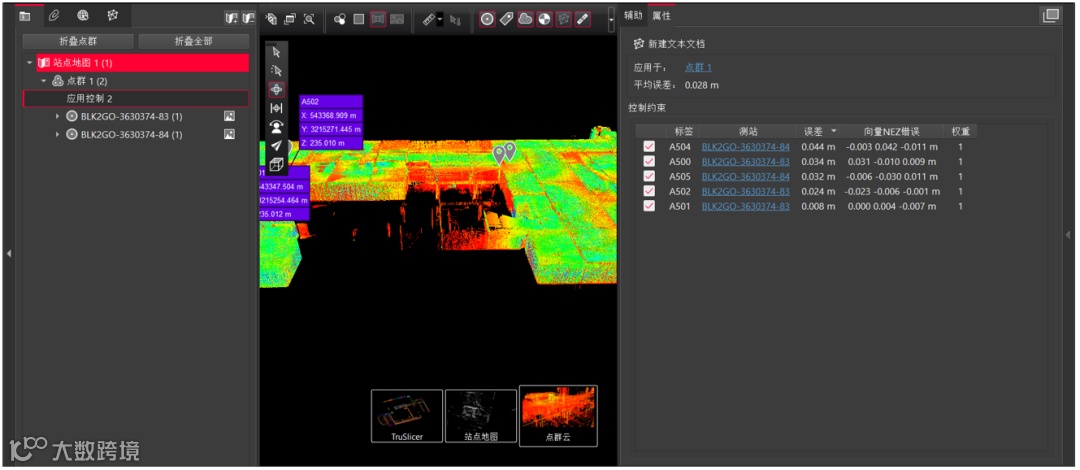Select the walk-through person view tool

click(276, 127)
